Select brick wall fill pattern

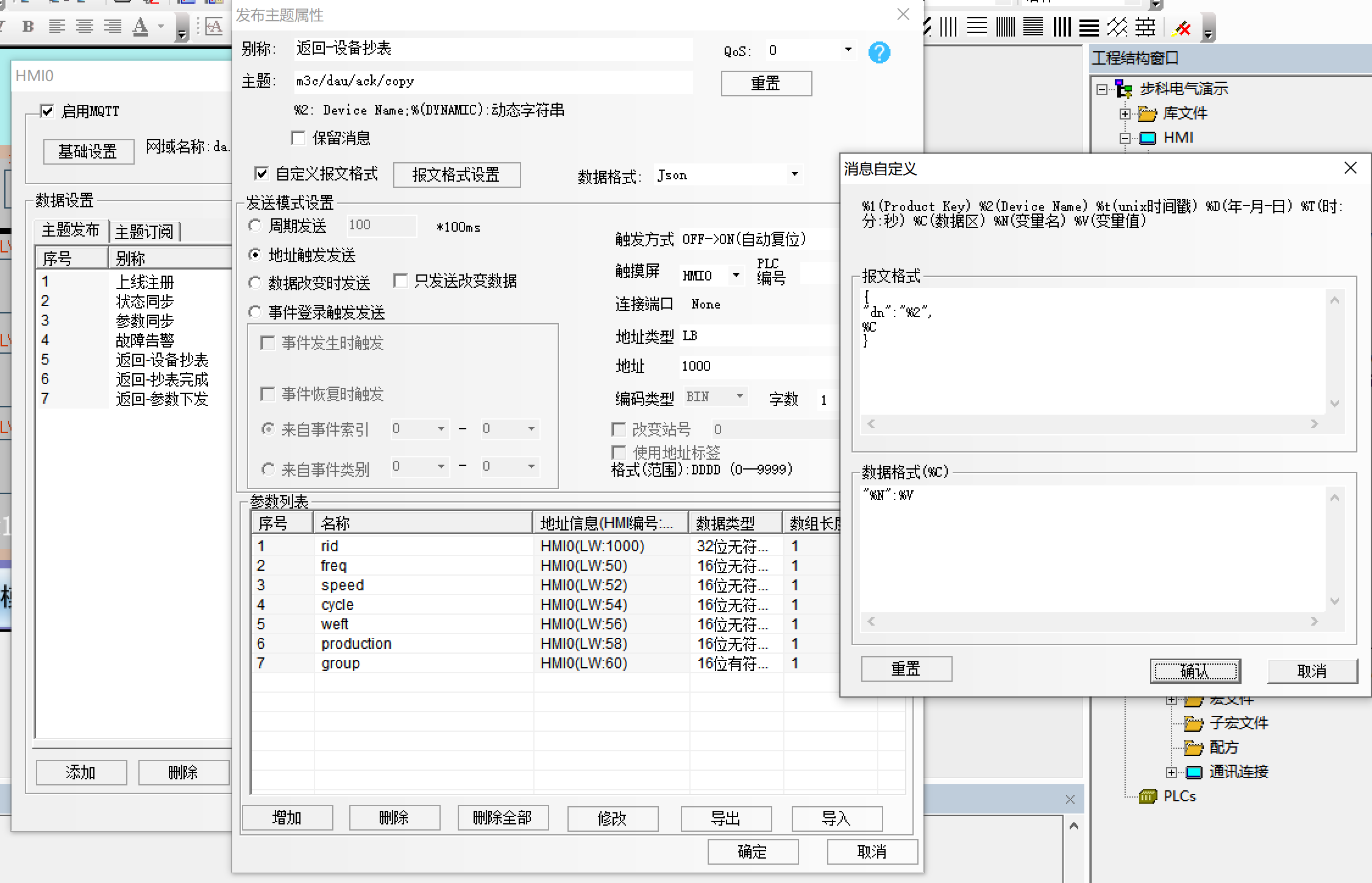(x=1145, y=27)
